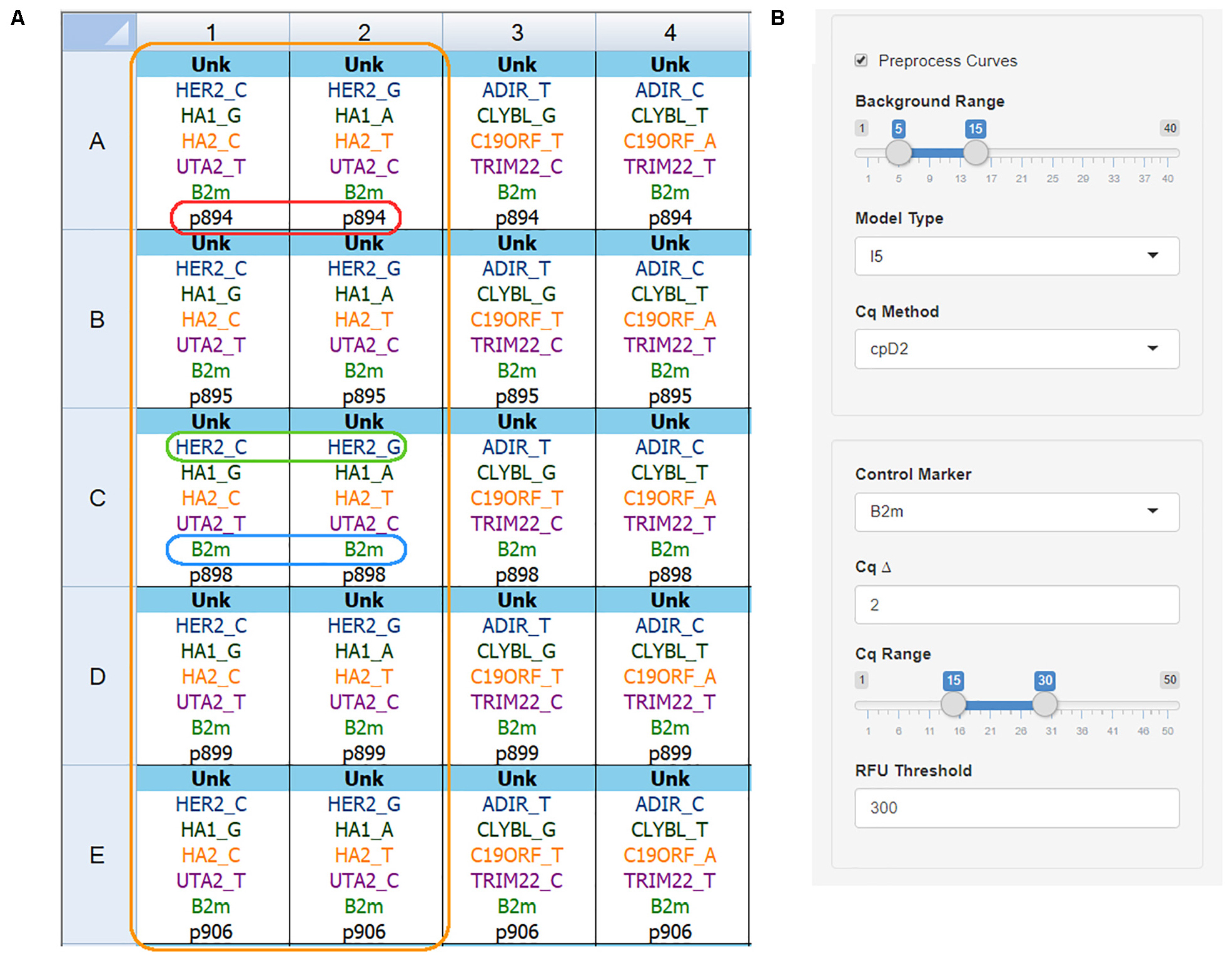Click CLYBL_T in well C4
Image resolution: width=1232 pixels, height=959 pixels.
pos(670,473)
